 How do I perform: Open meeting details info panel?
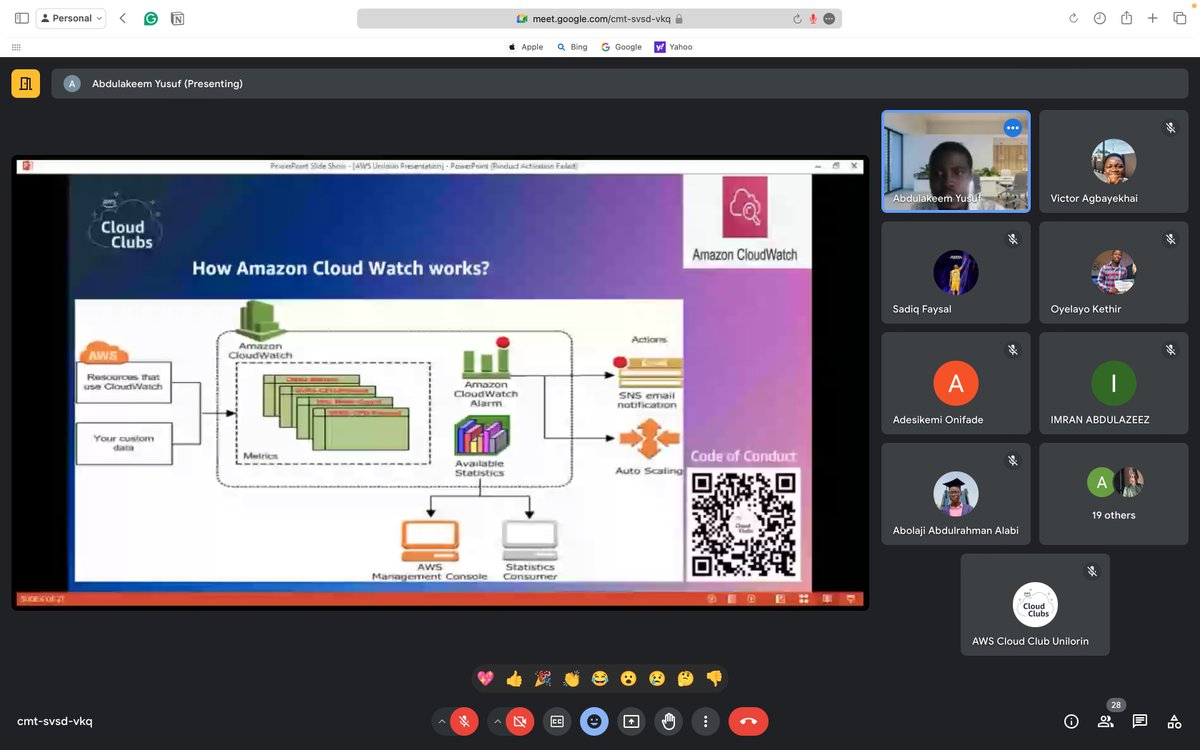pos(1071,721)
